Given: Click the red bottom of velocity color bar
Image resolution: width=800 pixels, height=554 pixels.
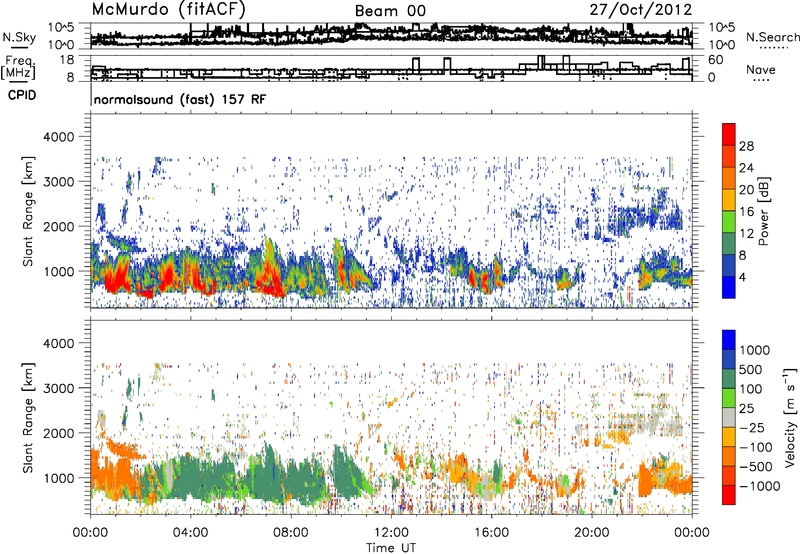Looking at the screenshot, I should pos(729,495).
